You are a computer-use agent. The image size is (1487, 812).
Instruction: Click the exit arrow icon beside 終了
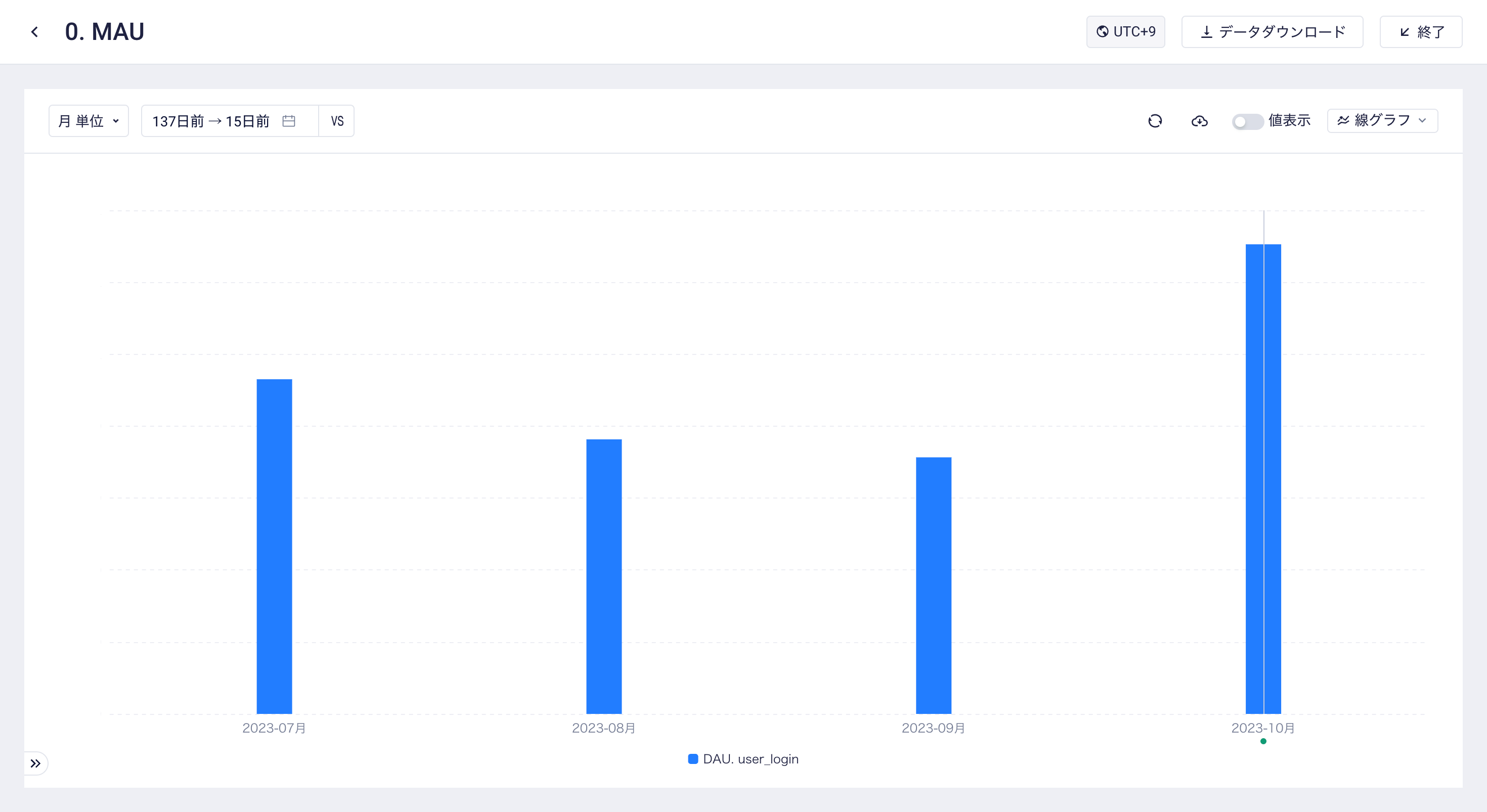pos(1405,32)
